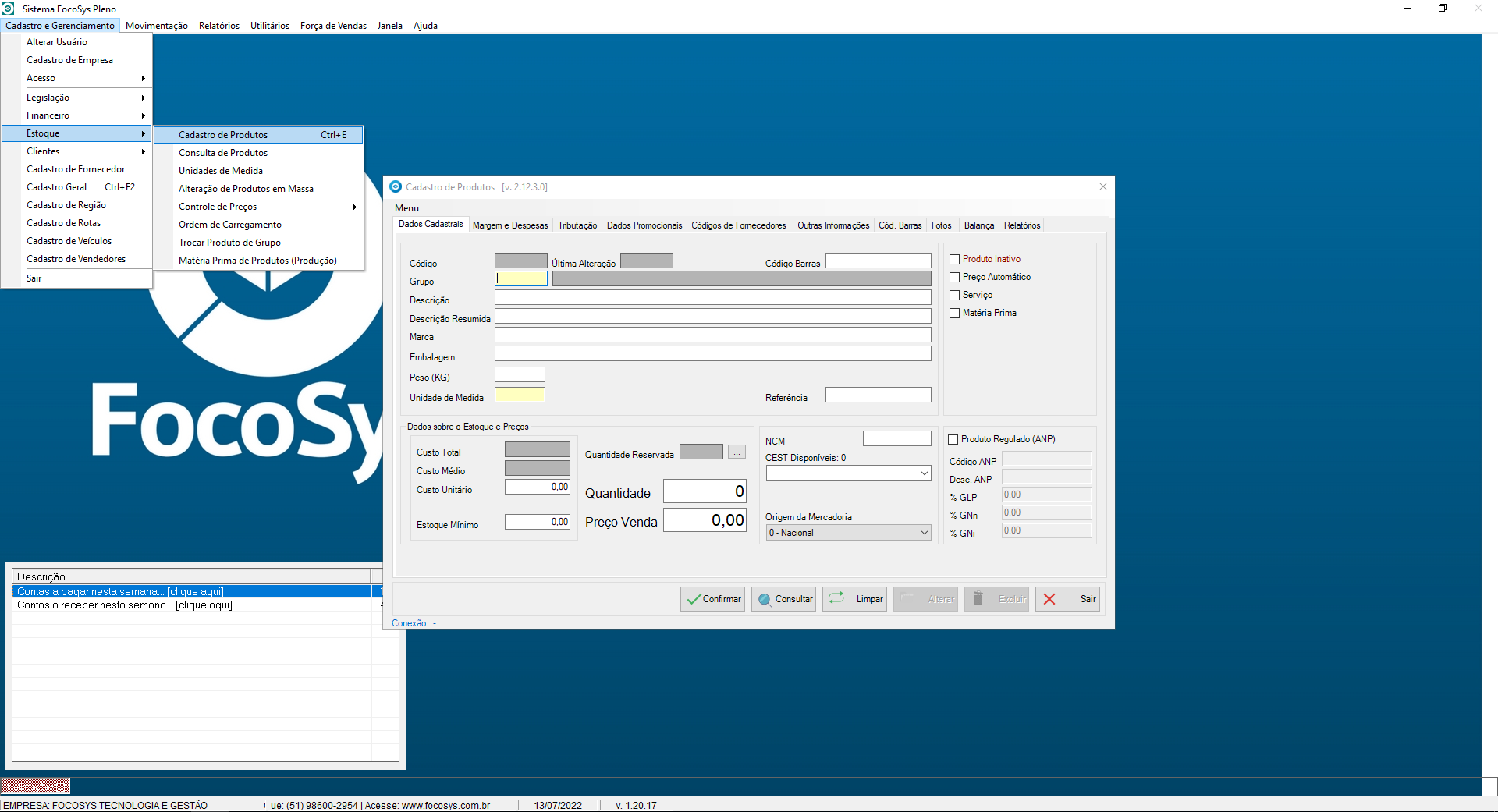Choose Cadastro de Empresa menu item
Viewport: 1498px width, 812px height.
76,60
